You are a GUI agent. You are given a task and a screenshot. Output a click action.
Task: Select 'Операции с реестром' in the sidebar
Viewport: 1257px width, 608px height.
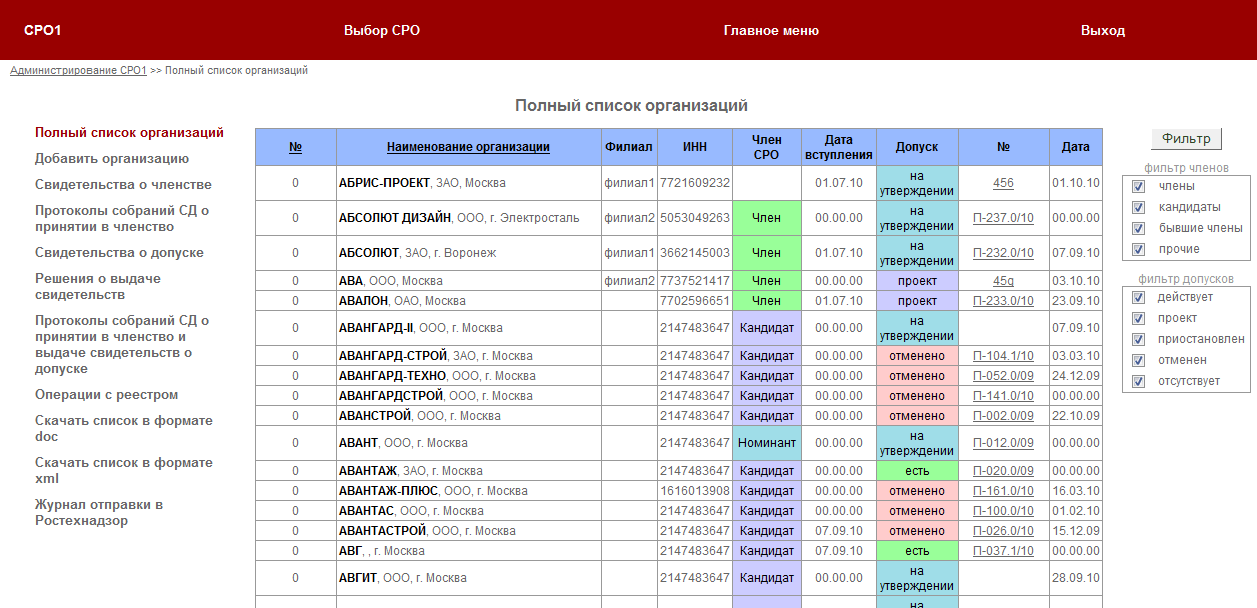coord(106,395)
